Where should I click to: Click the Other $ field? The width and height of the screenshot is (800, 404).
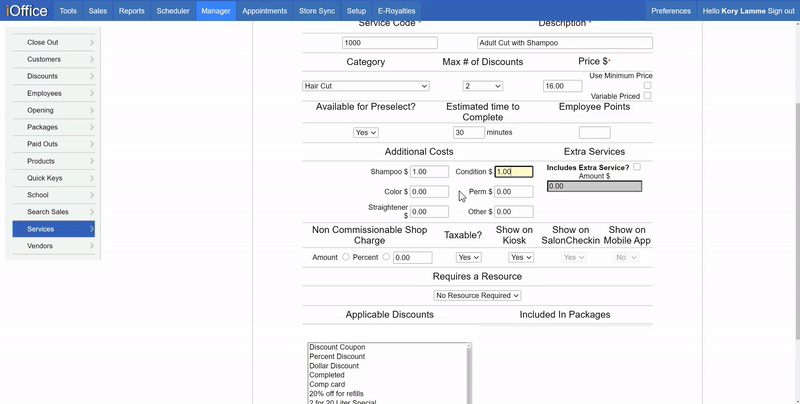(514, 212)
